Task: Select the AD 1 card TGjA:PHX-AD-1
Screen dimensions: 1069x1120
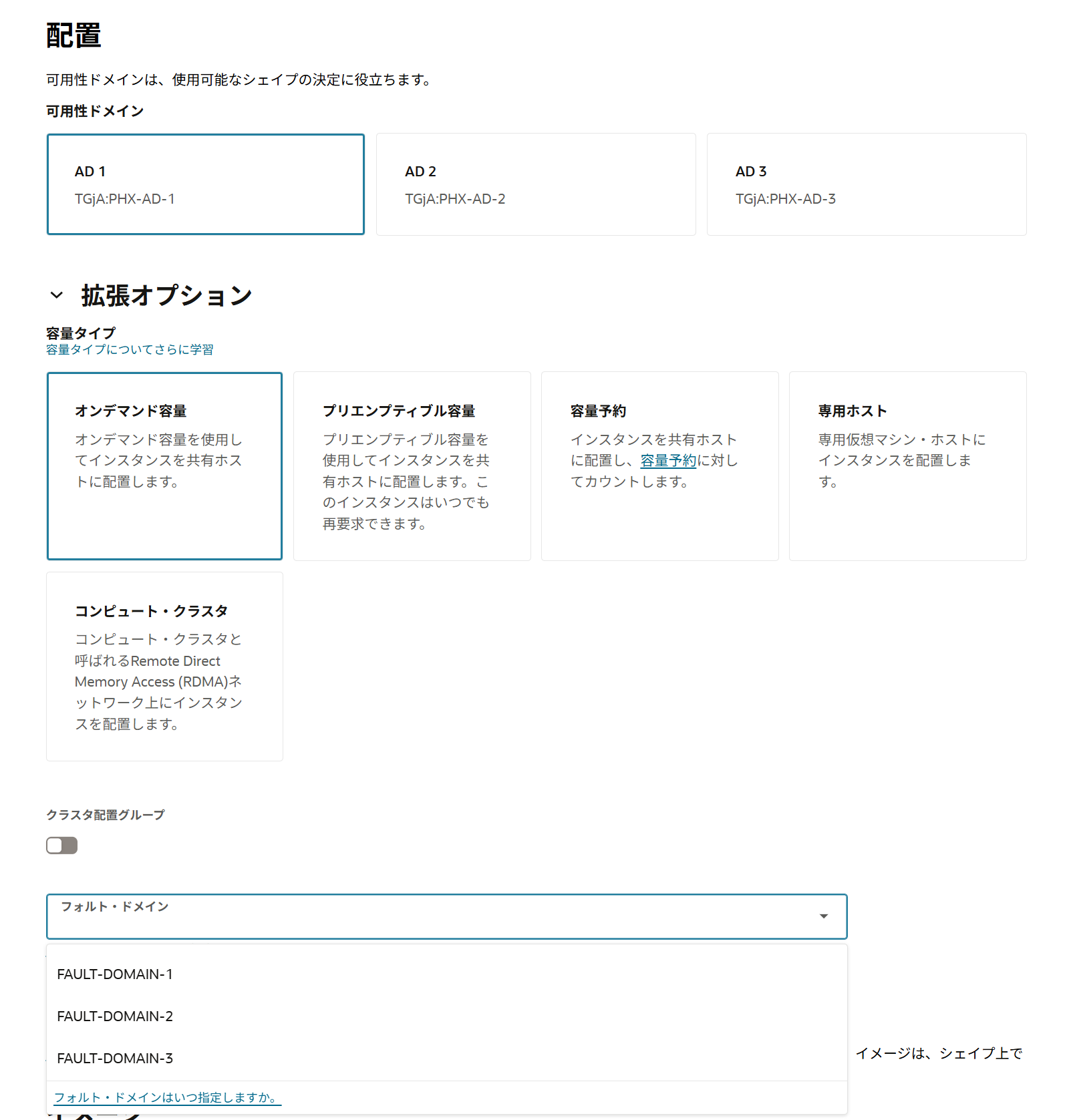Action: point(204,184)
